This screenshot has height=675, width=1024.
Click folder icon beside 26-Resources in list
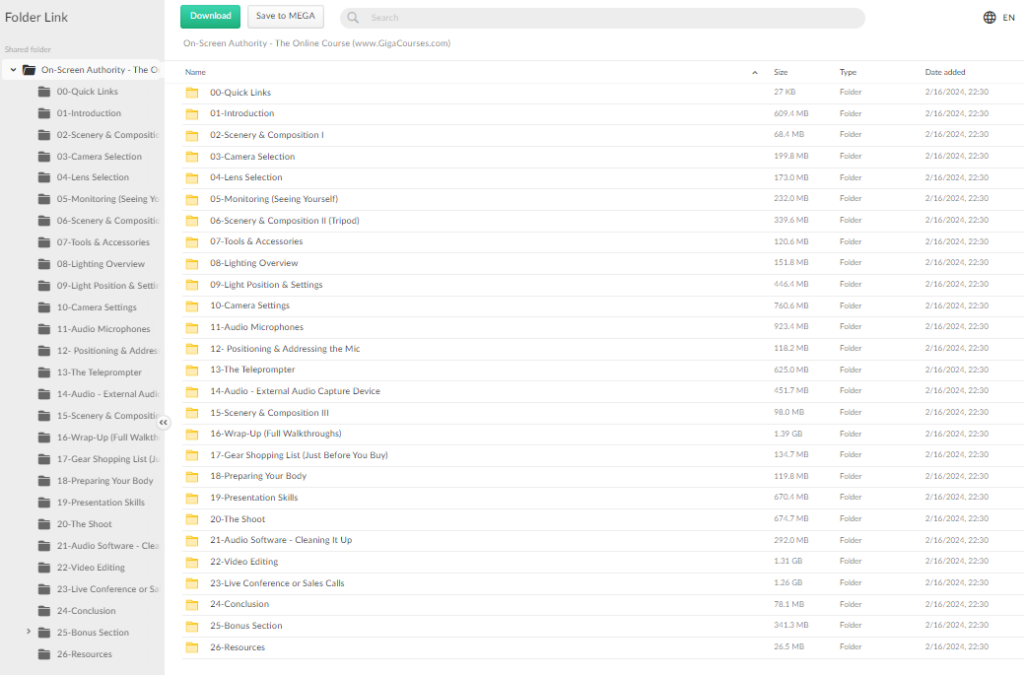pyautogui.click(x=192, y=648)
